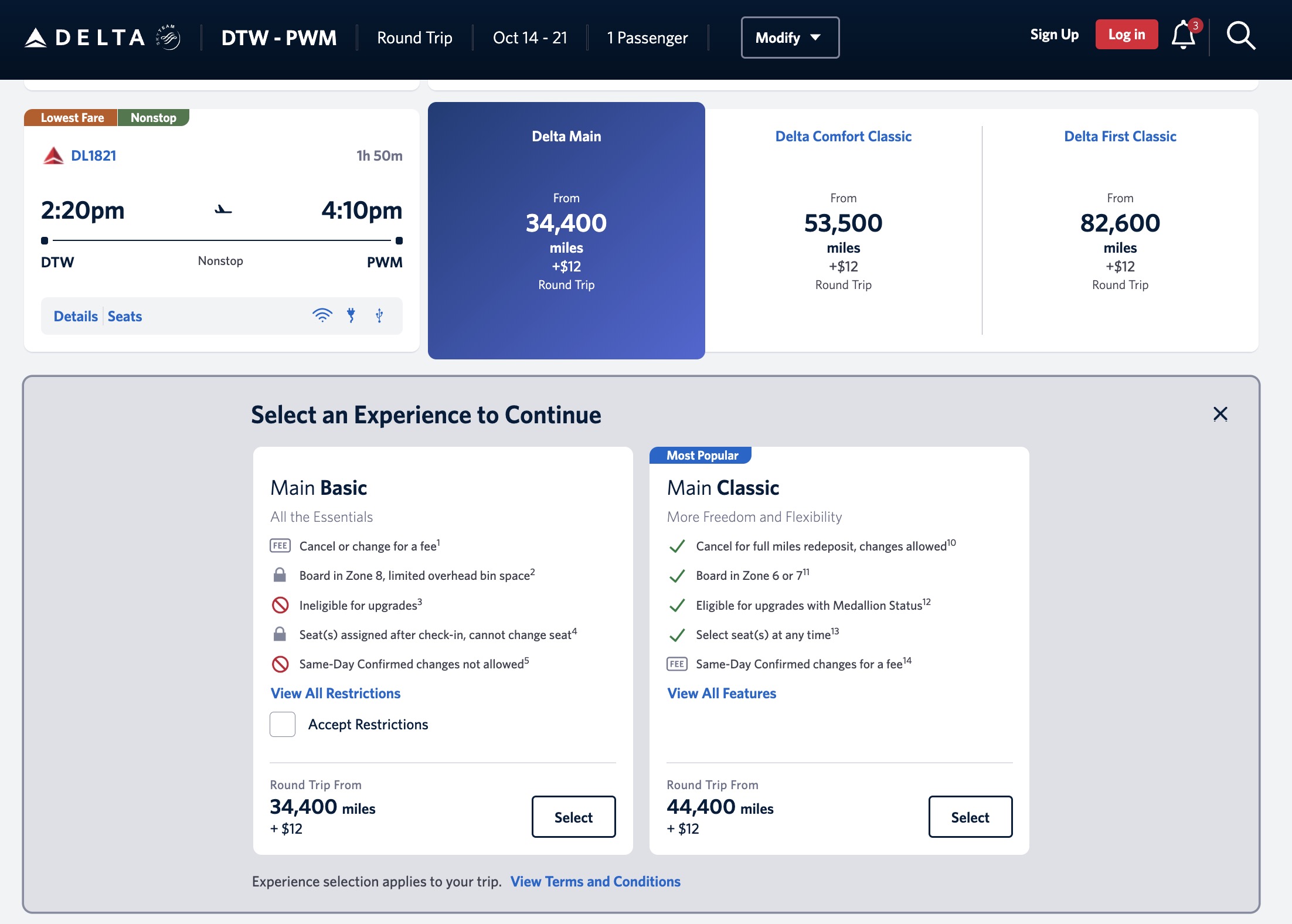Click the SkyTeam emblem in header

[x=168, y=38]
